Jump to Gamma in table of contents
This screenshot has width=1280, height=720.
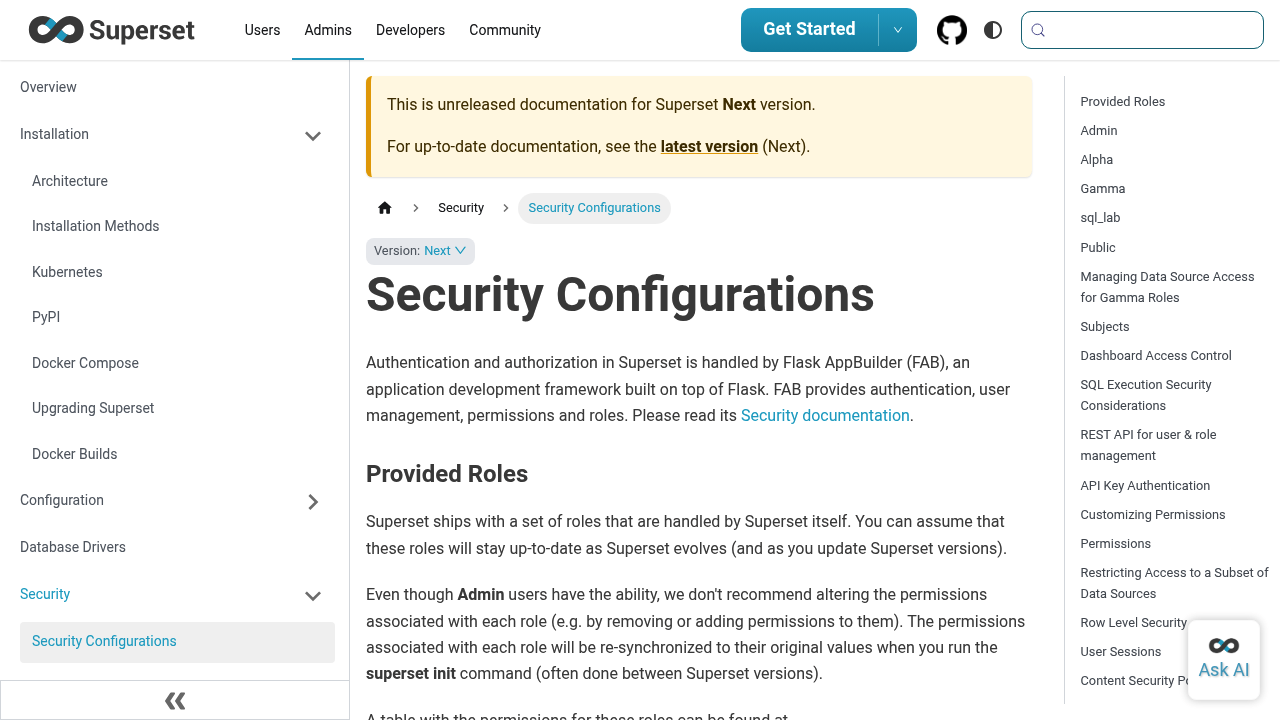pyautogui.click(x=1102, y=189)
